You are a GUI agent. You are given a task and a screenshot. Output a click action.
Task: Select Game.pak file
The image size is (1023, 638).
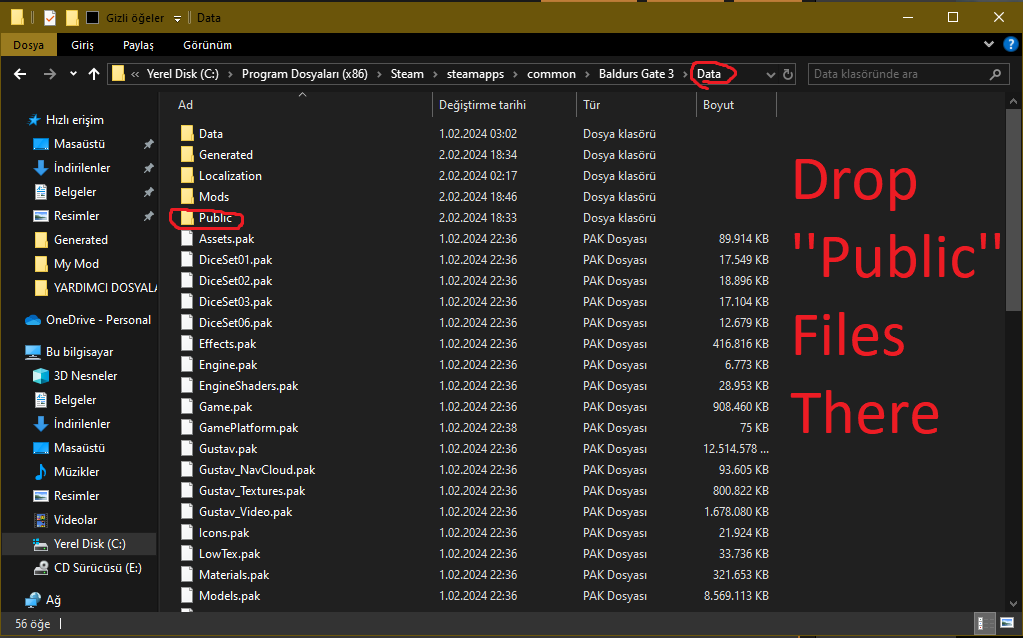[226, 407]
